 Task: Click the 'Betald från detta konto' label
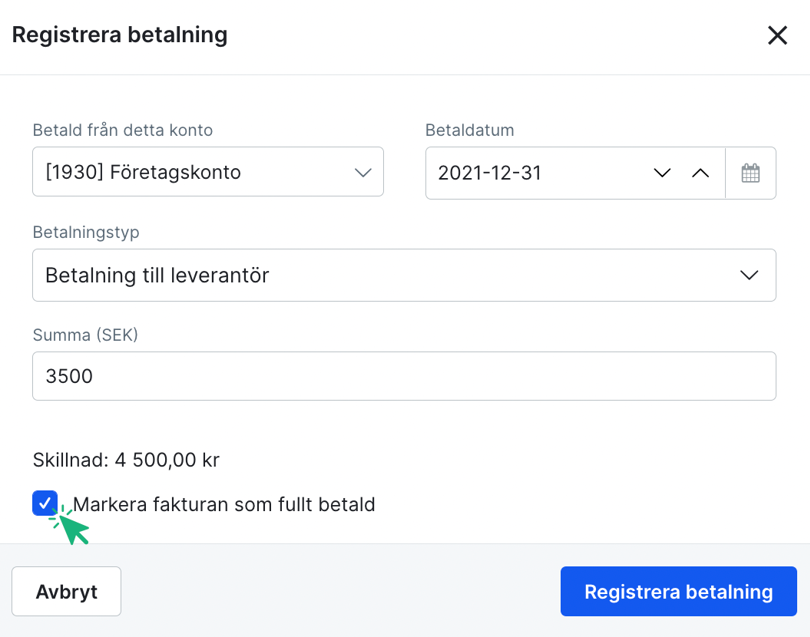(x=122, y=130)
